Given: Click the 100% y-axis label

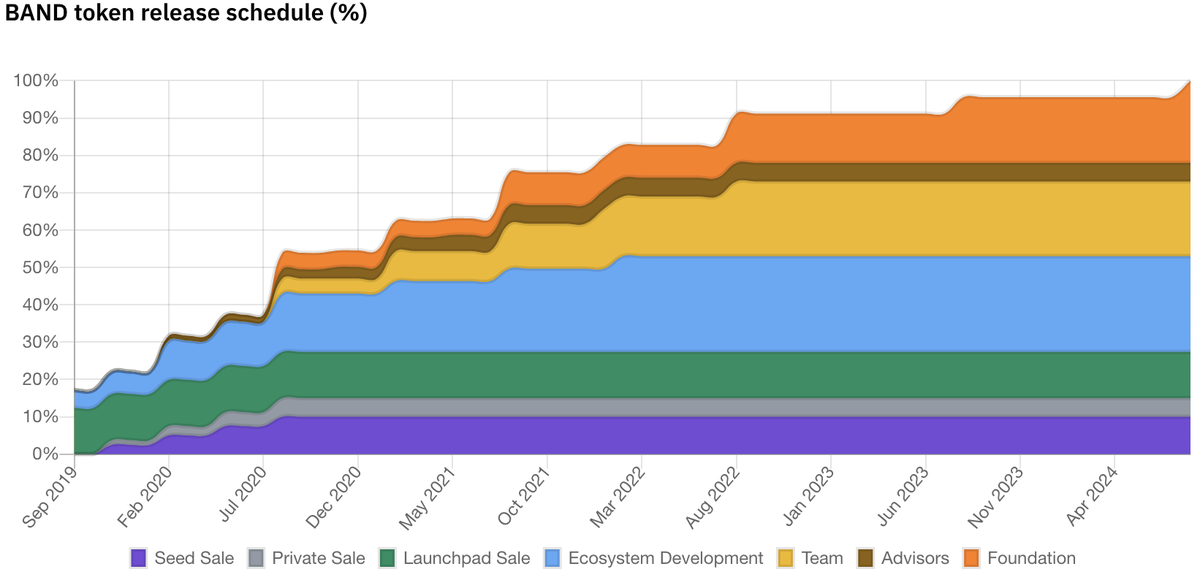Looking at the screenshot, I should [x=38, y=81].
